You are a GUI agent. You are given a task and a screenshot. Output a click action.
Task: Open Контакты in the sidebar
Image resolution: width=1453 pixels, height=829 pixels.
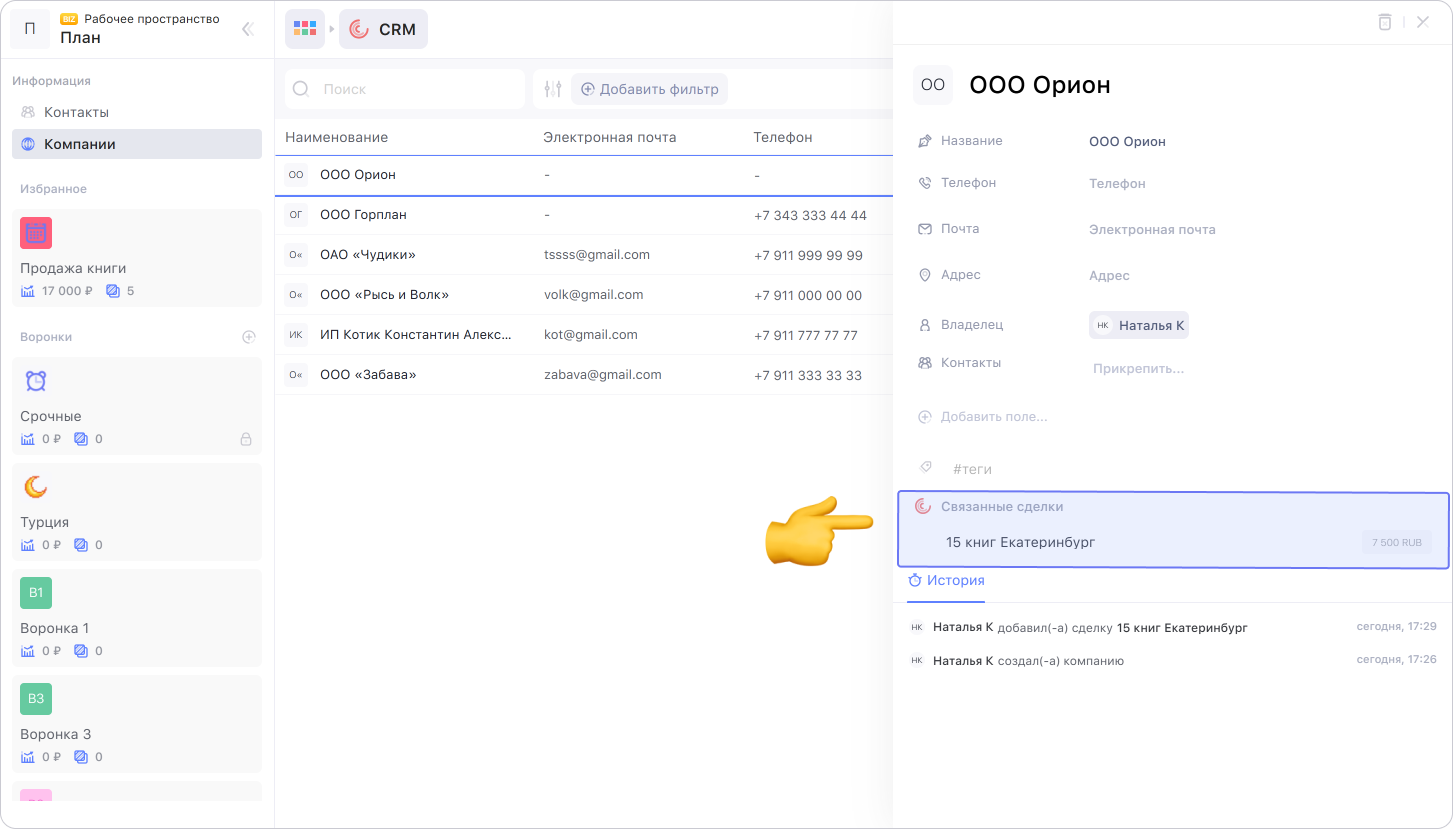(76, 112)
